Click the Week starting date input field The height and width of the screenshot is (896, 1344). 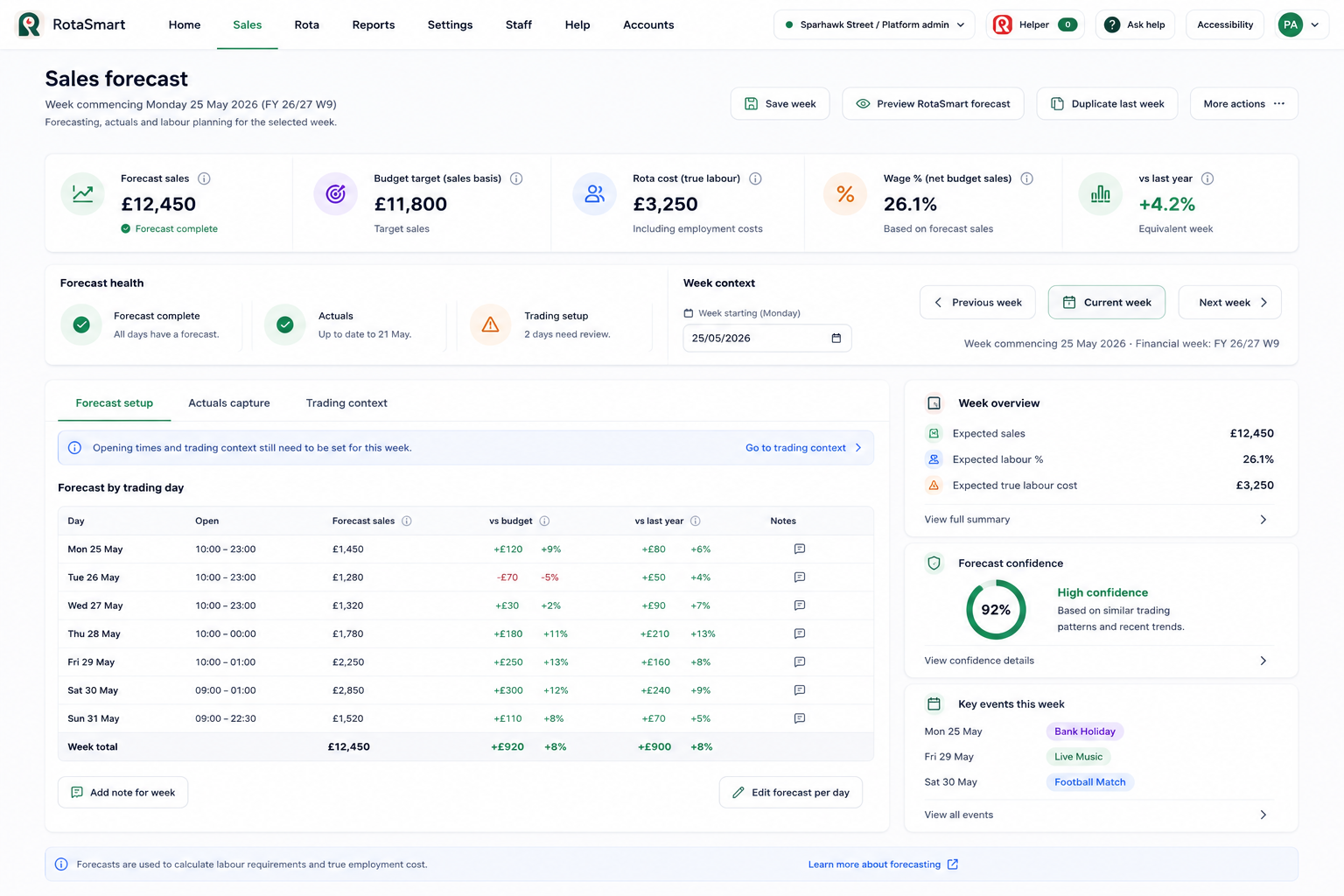pos(767,338)
